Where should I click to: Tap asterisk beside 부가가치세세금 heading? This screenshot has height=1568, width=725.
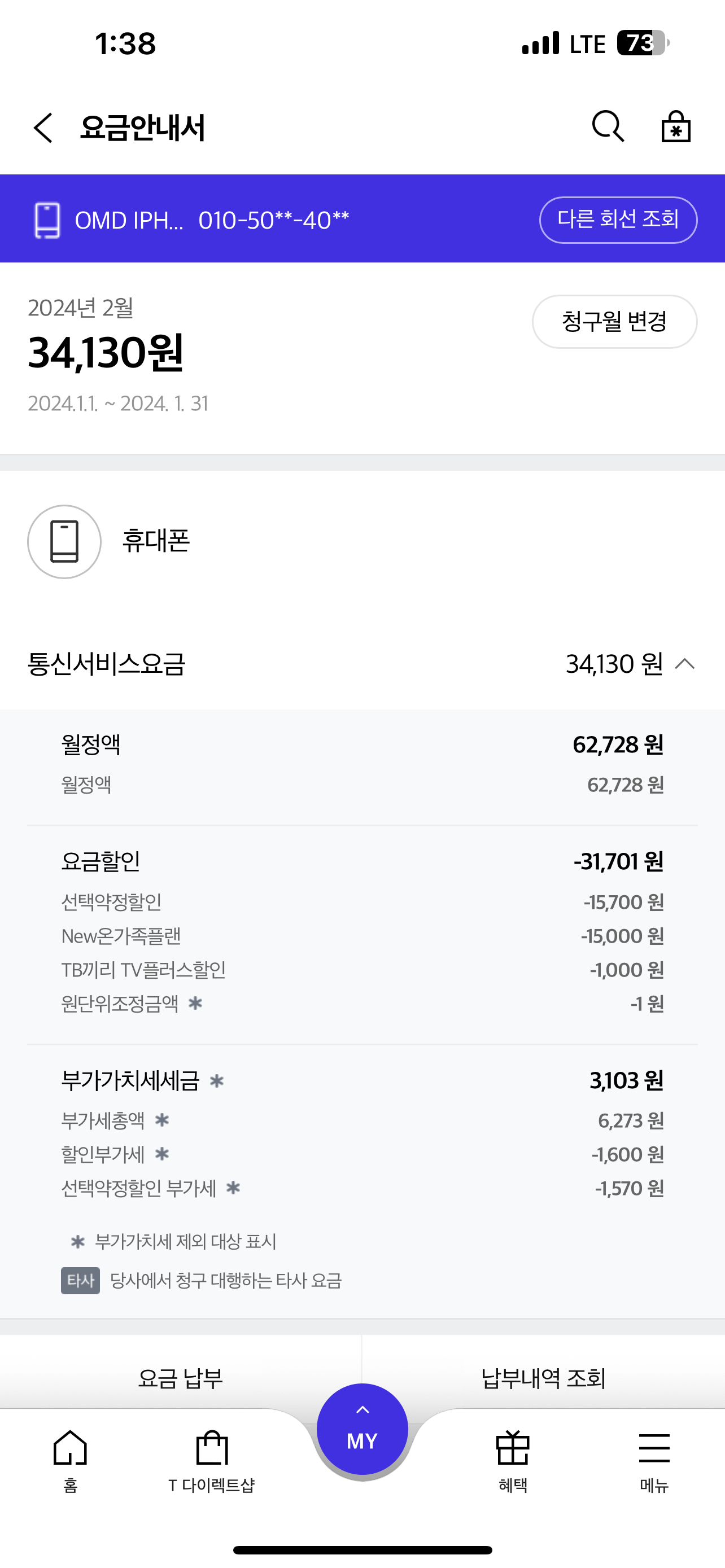(x=217, y=1080)
